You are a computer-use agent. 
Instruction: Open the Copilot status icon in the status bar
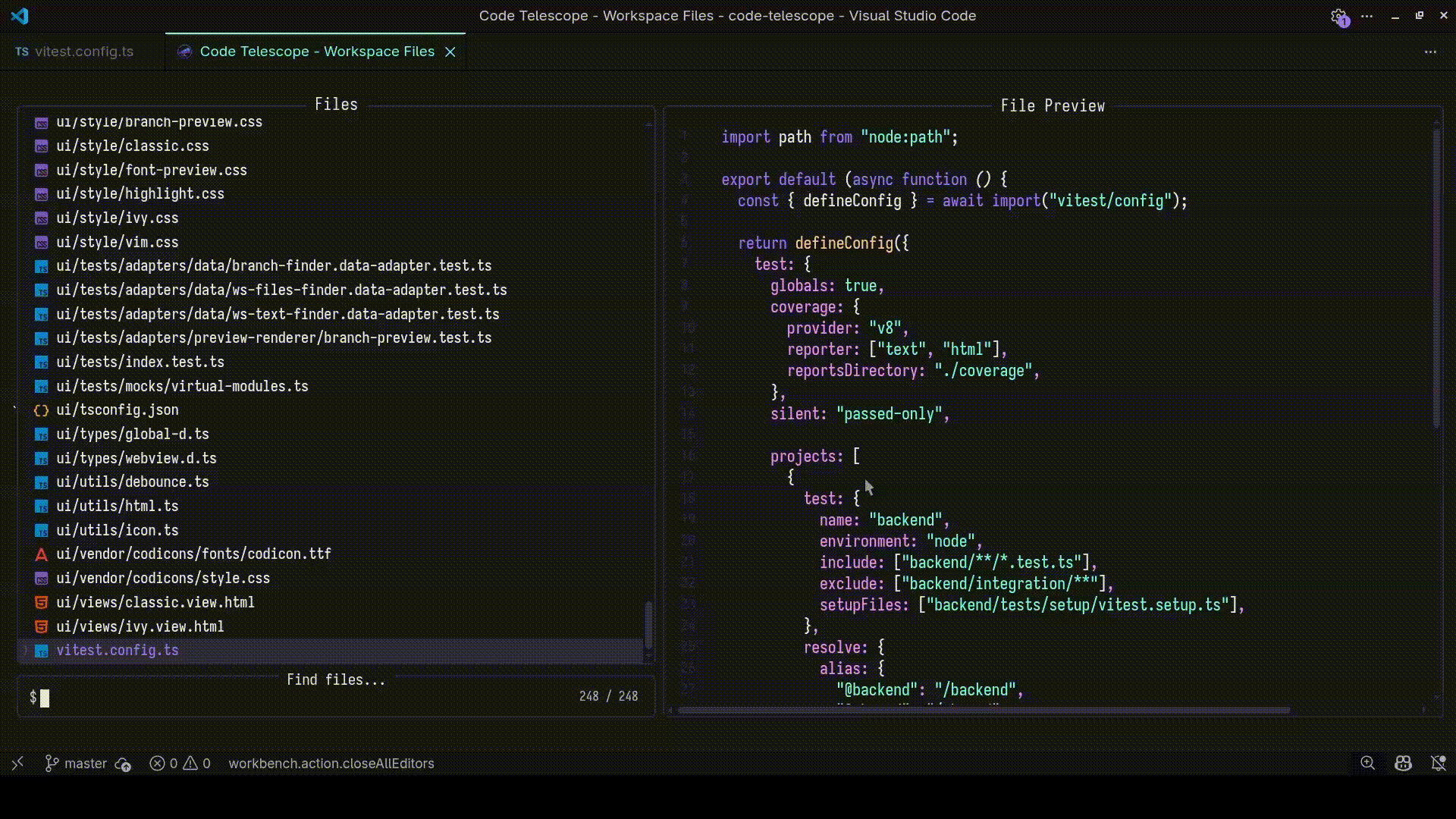(1403, 764)
